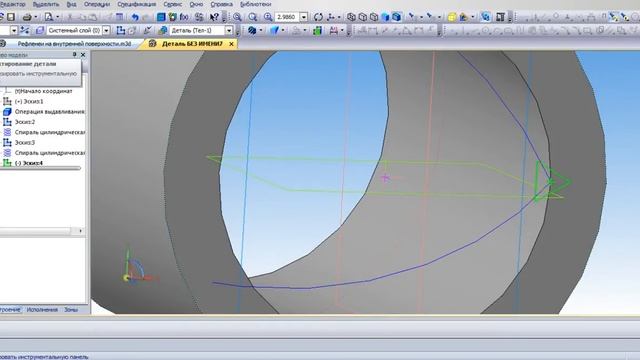This screenshot has height=360, width=640.
Task: Open the Операции menu
Action: 97,4
